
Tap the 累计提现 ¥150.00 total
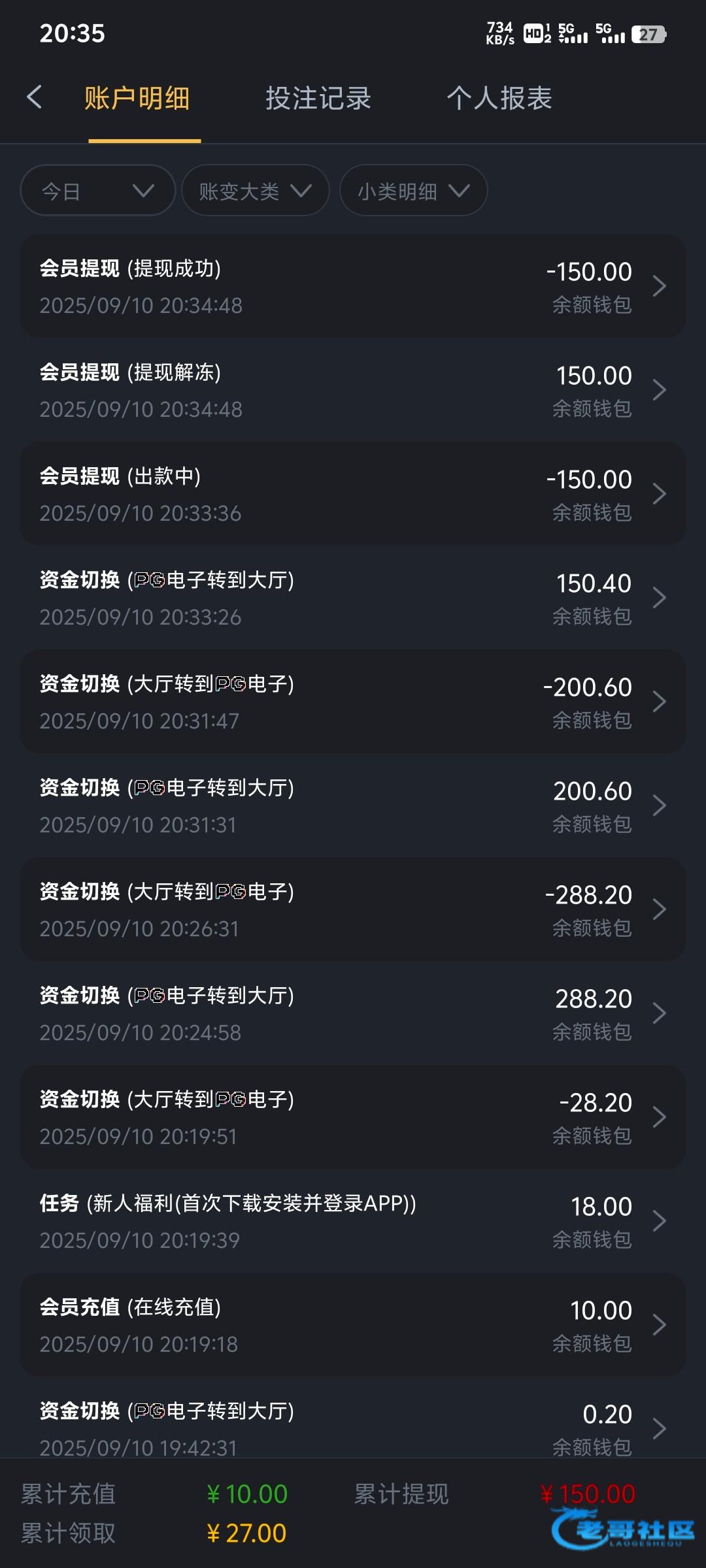tap(588, 1494)
